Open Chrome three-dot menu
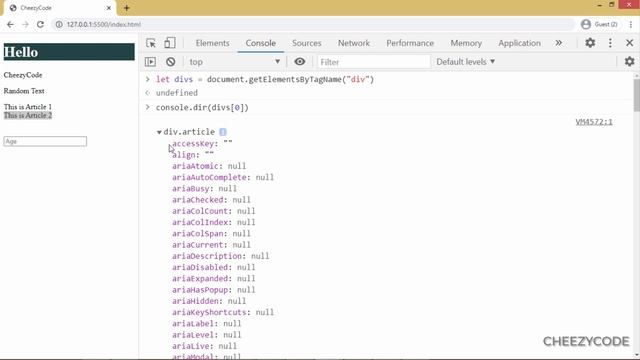640x360 pixels. [631, 24]
